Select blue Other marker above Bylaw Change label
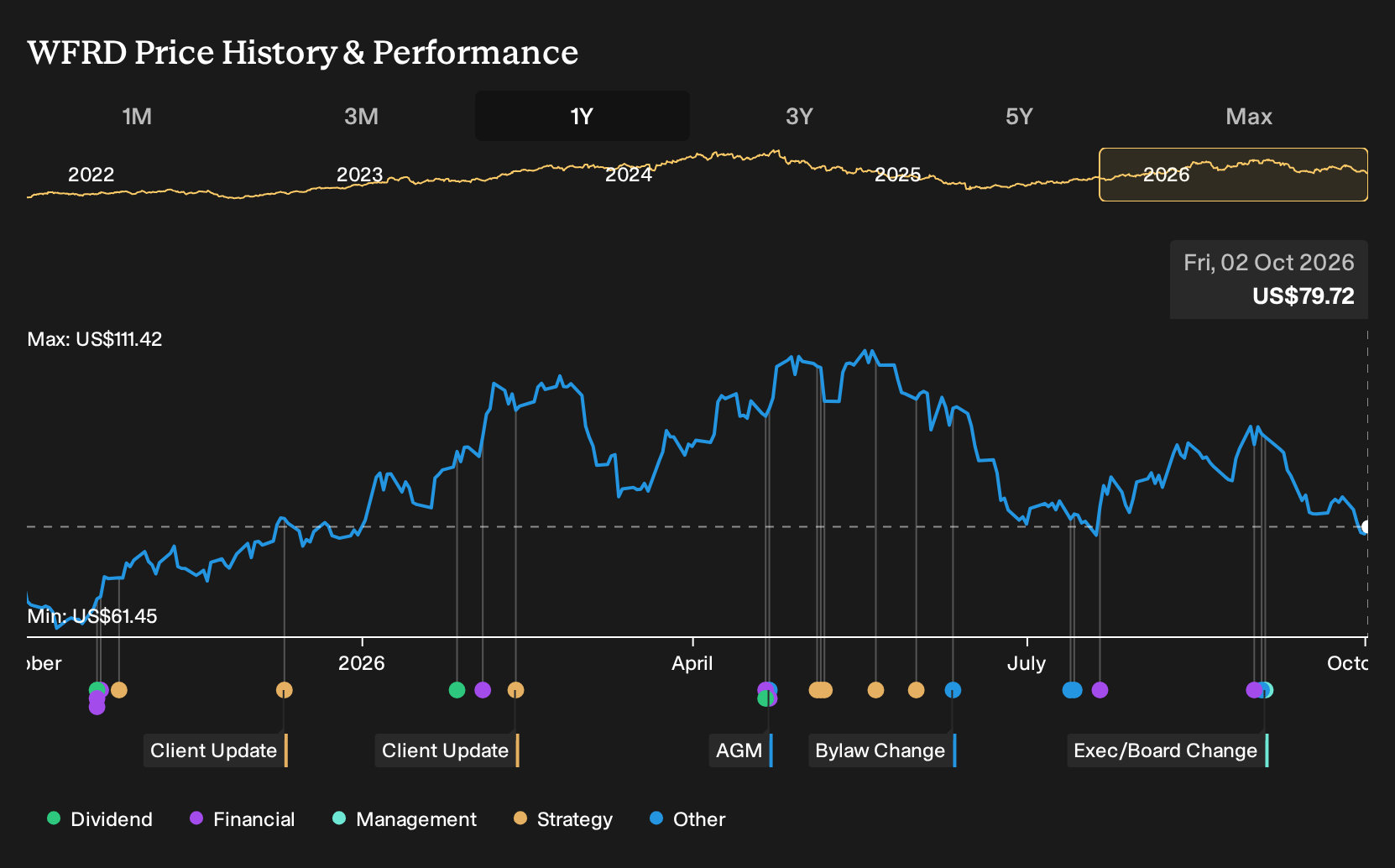Image resolution: width=1395 pixels, height=868 pixels. click(x=953, y=690)
